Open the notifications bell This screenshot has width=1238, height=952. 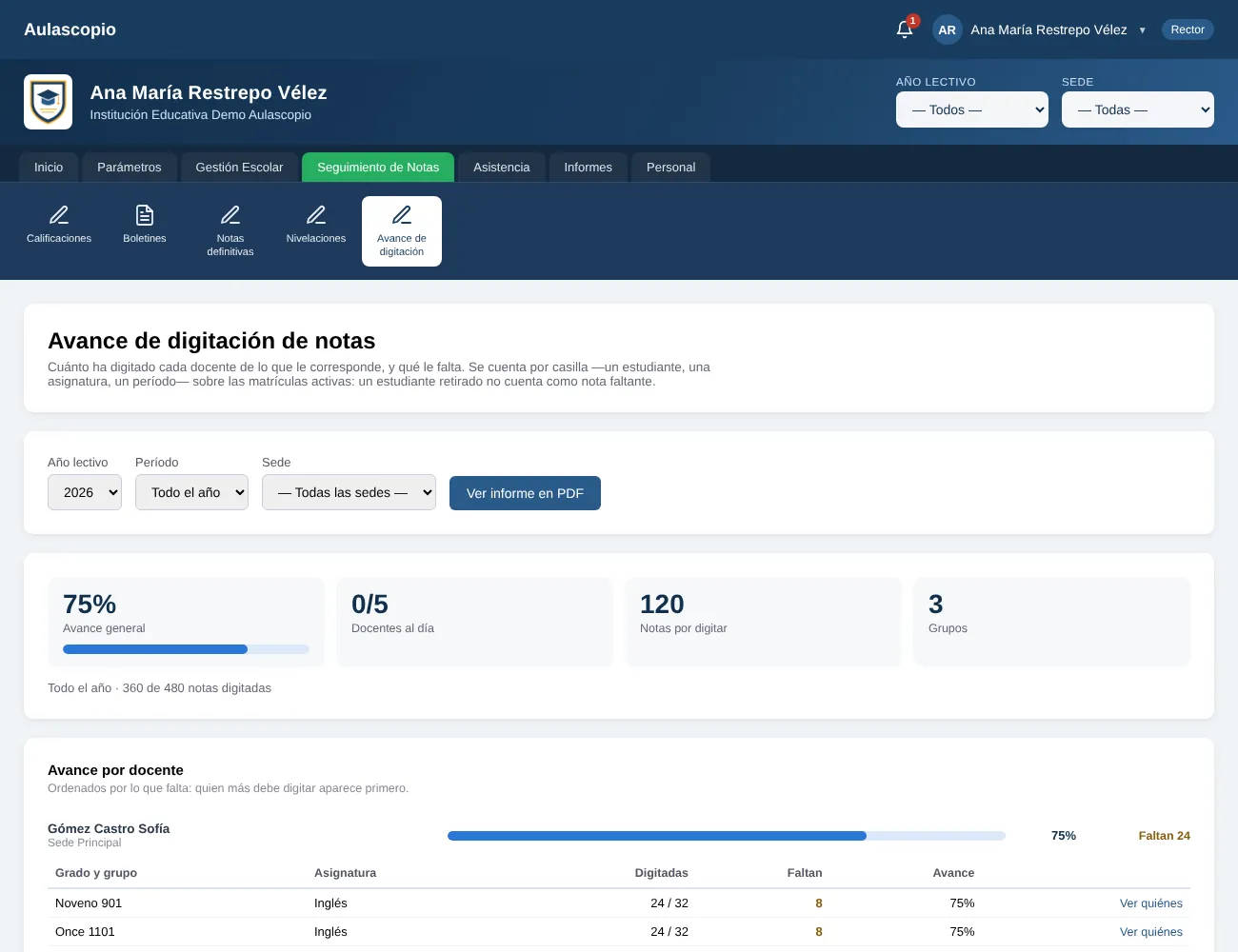click(x=905, y=30)
